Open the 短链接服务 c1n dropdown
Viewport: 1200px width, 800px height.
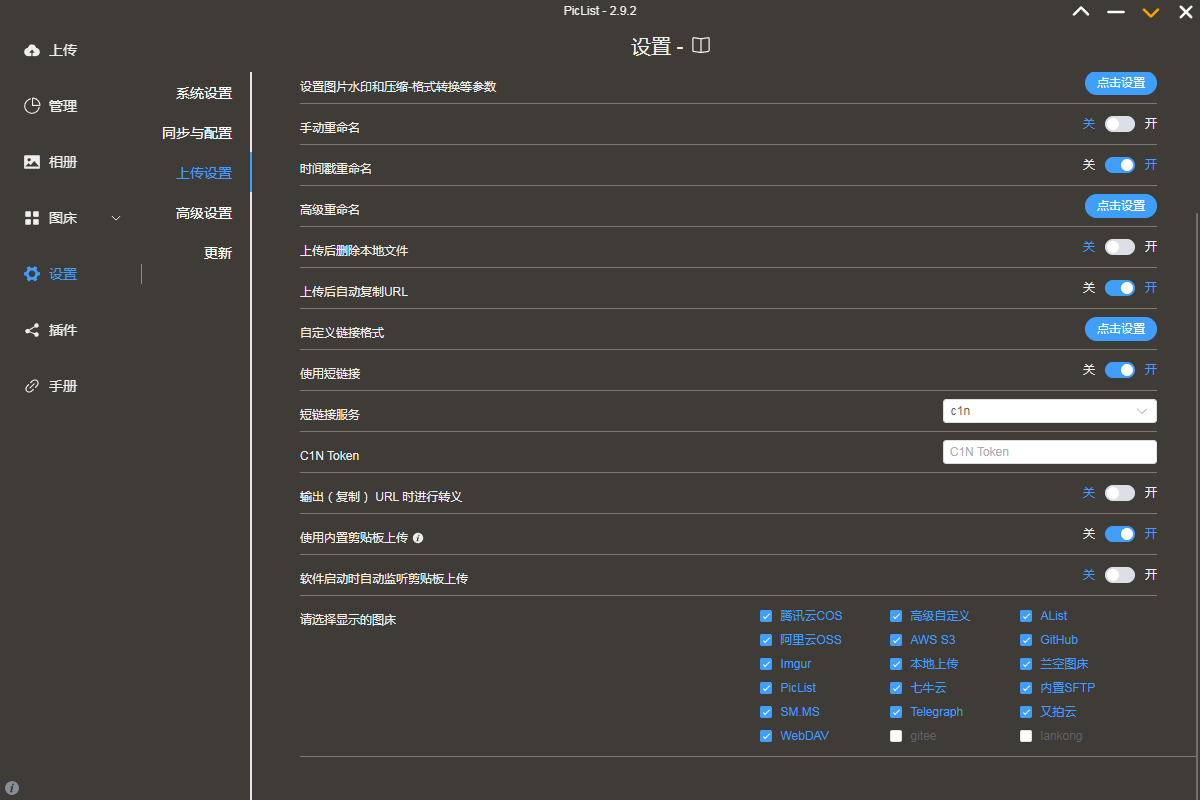pos(1050,411)
